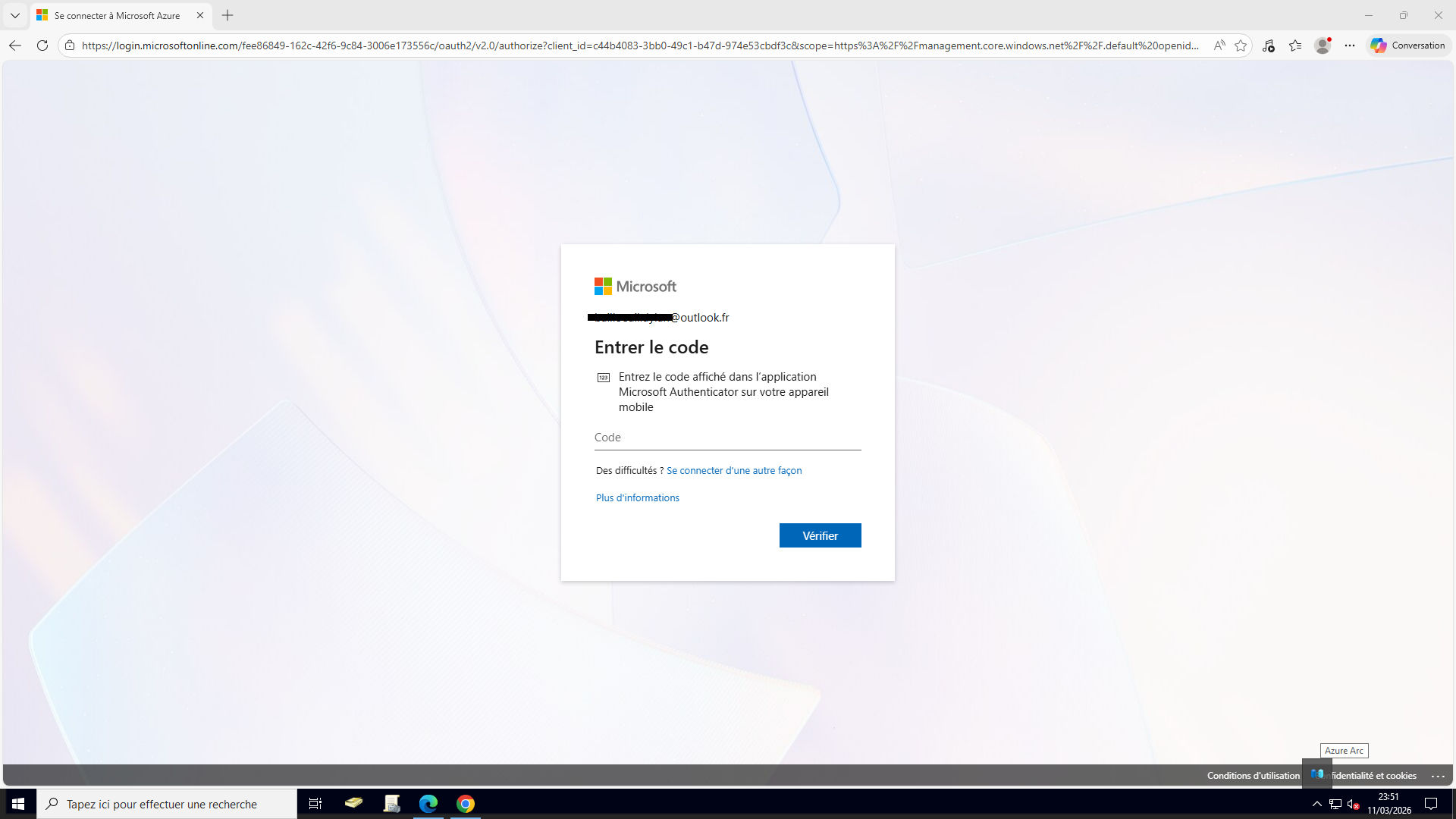Open the Copilot Conversation button
Screen dimensions: 1456x819
pos(1408,45)
